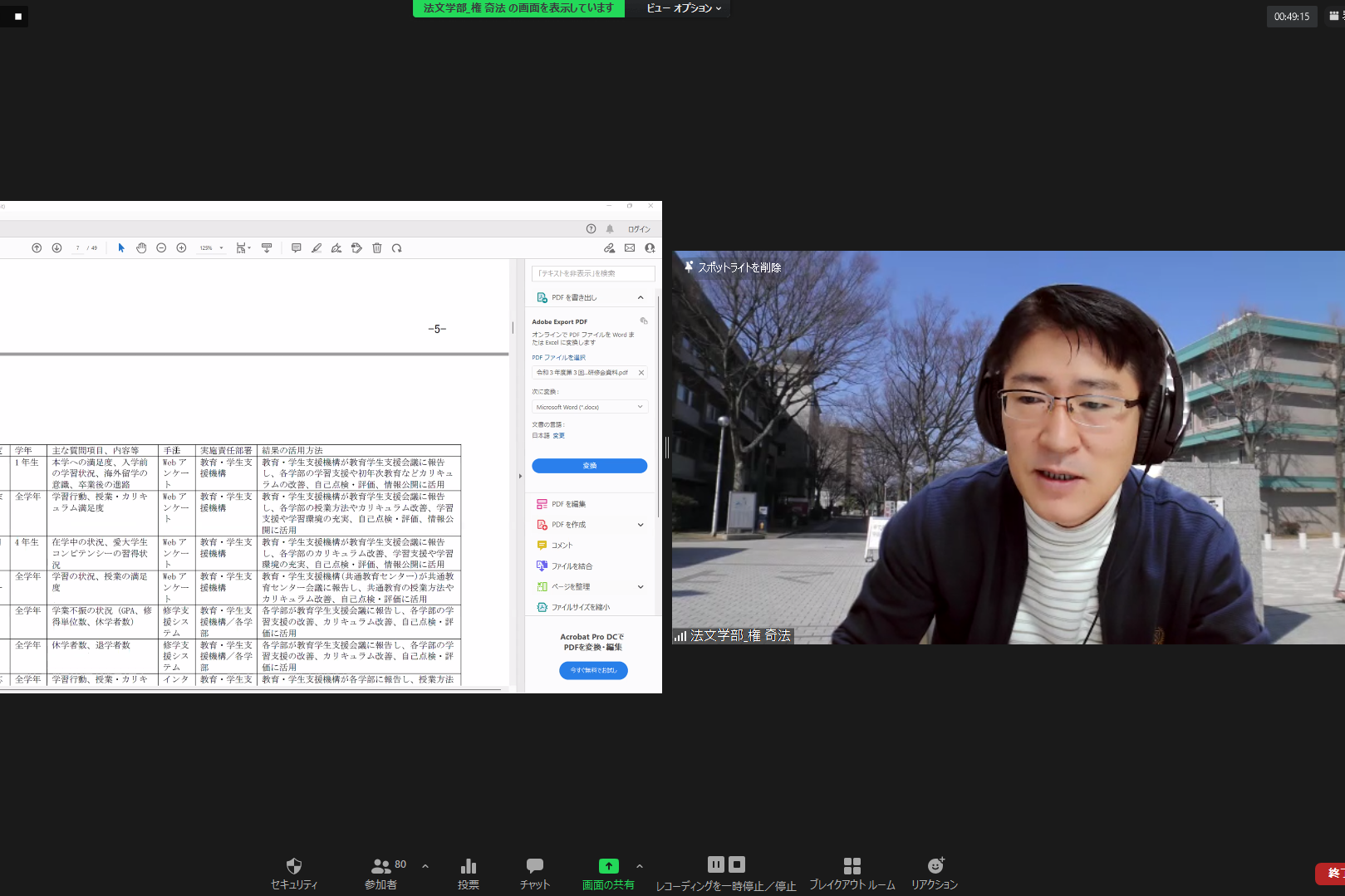Image resolution: width=1345 pixels, height=896 pixels.
Task: Expand the ページを整理 chevron
Action: pos(641,587)
